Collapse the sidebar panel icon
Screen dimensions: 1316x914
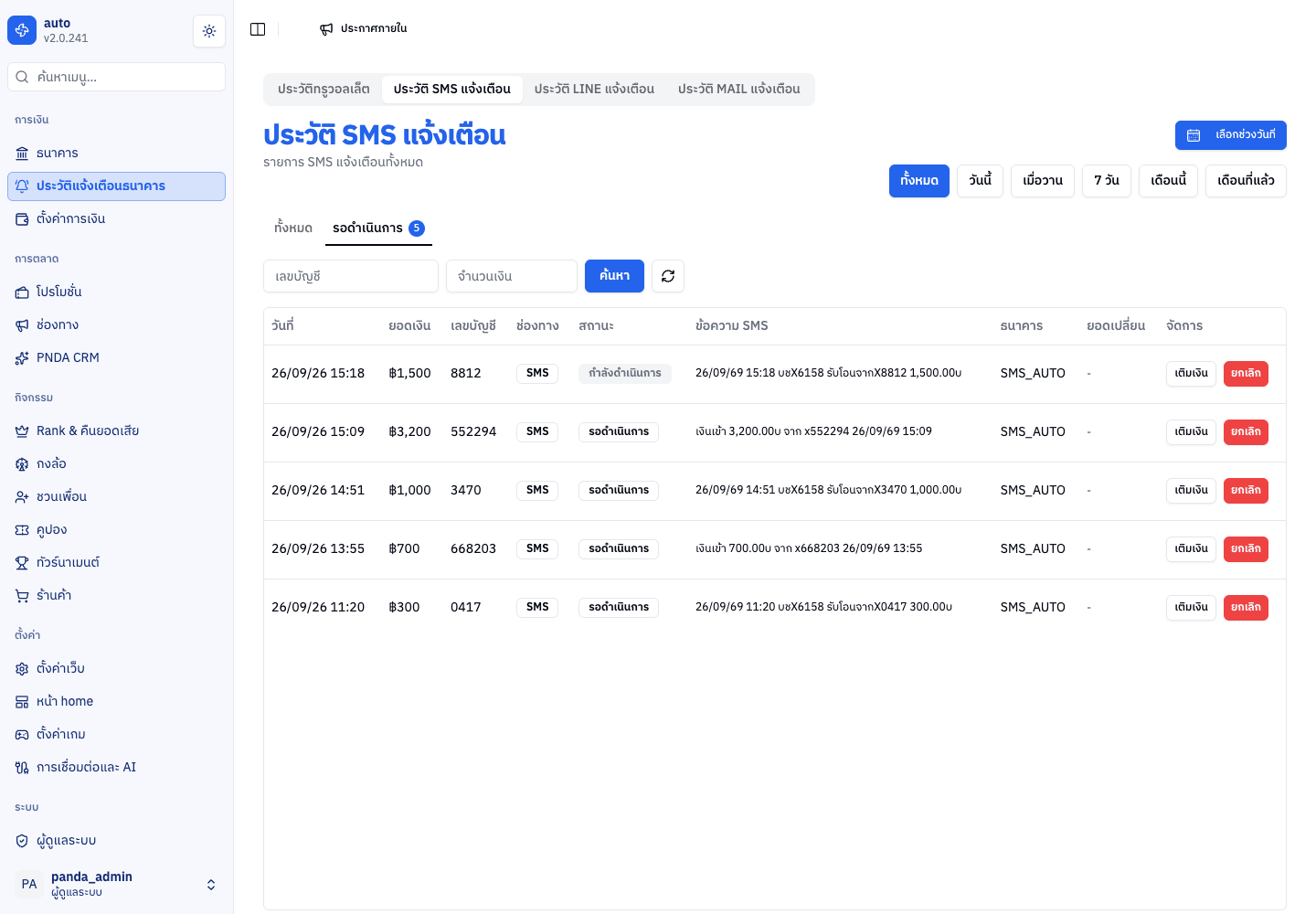(x=258, y=29)
